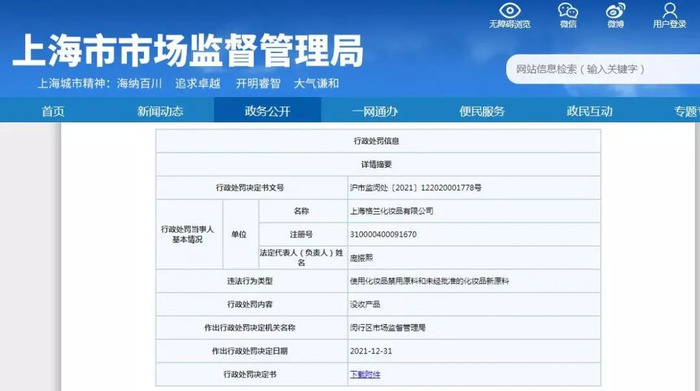700x391 pixels.
Task: Open the 微信 WeChat icon
Action: 568,11
